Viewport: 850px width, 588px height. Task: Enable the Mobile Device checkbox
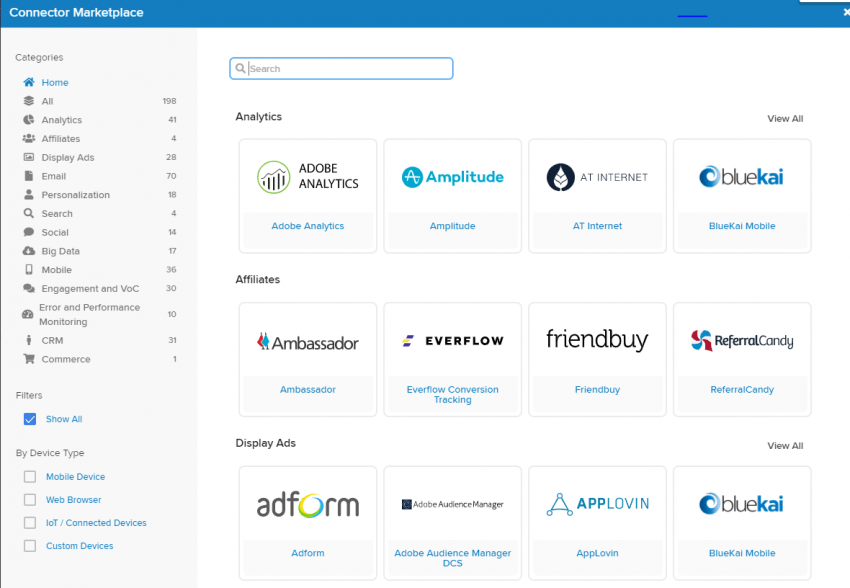(30, 477)
